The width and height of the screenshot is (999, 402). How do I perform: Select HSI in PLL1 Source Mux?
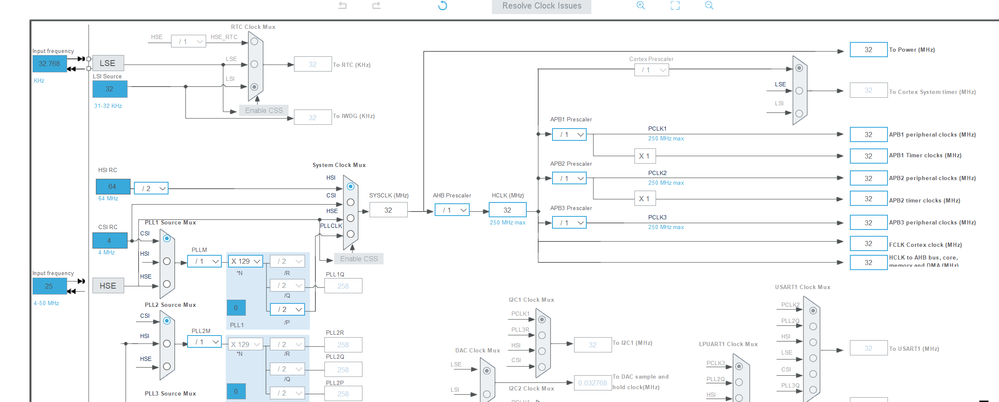[166, 261]
